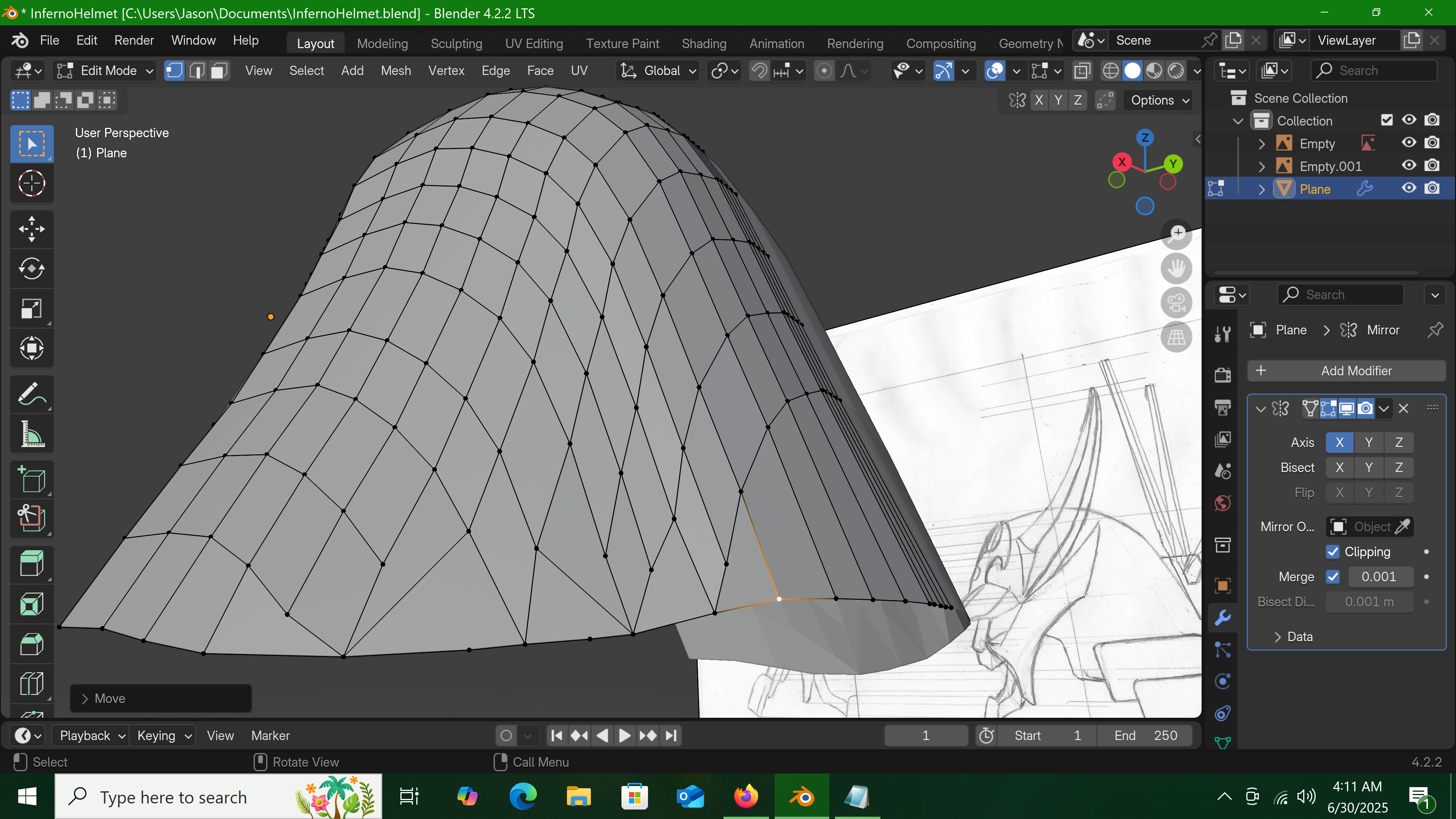Toggle camera view in viewport
Image resolution: width=1456 pixels, height=819 pixels.
coord(1176,303)
